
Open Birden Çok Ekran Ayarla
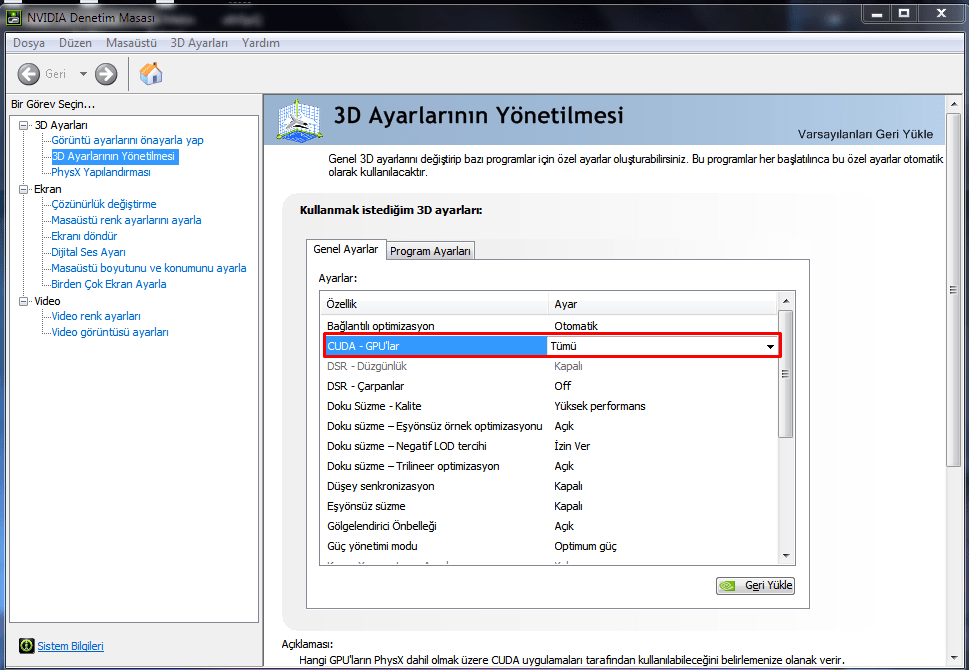coord(109,284)
